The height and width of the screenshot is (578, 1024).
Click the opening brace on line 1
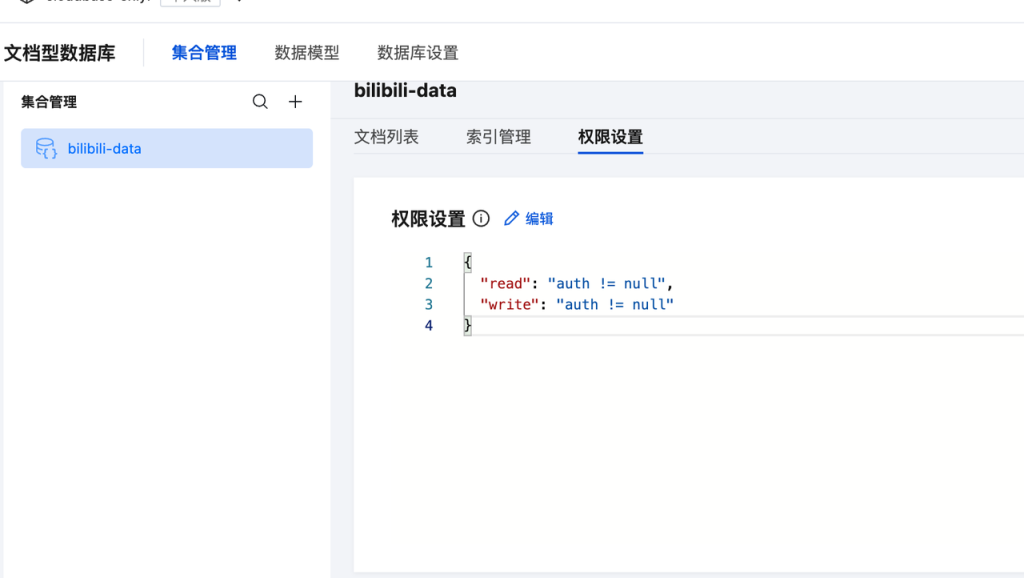click(467, 262)
